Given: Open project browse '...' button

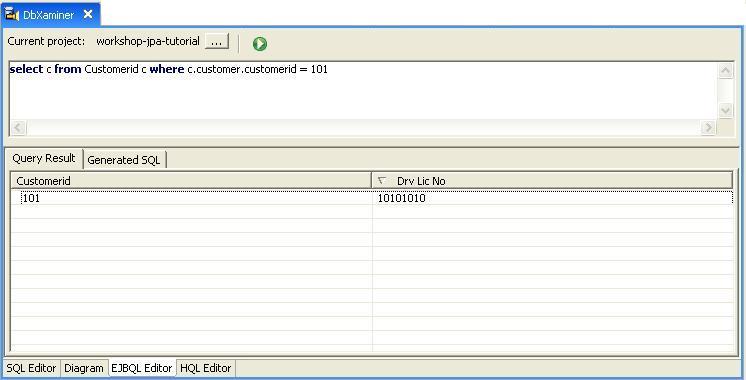Looking at the screenshot, I should tap(216, 41).
